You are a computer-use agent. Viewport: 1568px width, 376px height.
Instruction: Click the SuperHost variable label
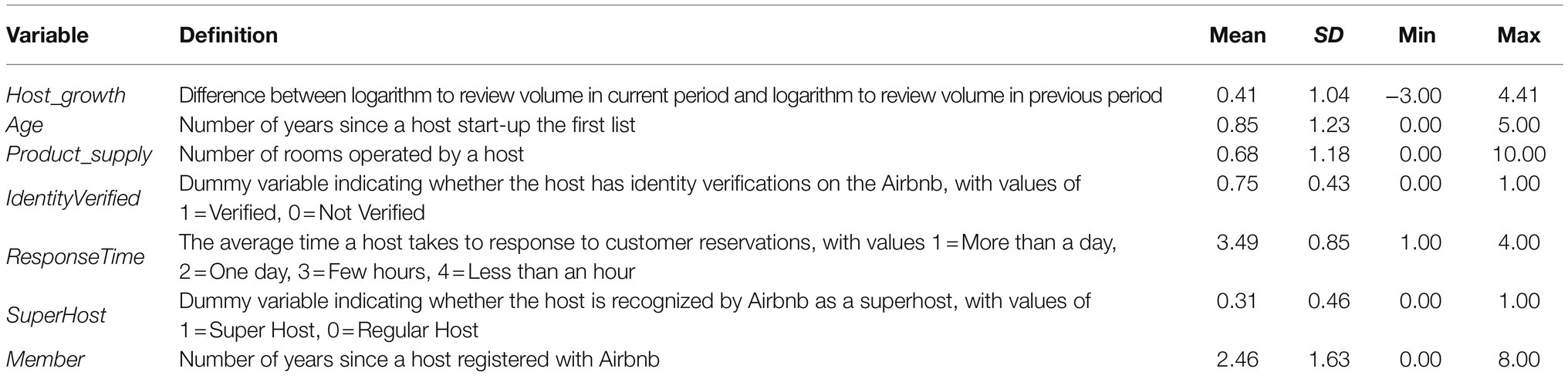(x=56, y=316)
